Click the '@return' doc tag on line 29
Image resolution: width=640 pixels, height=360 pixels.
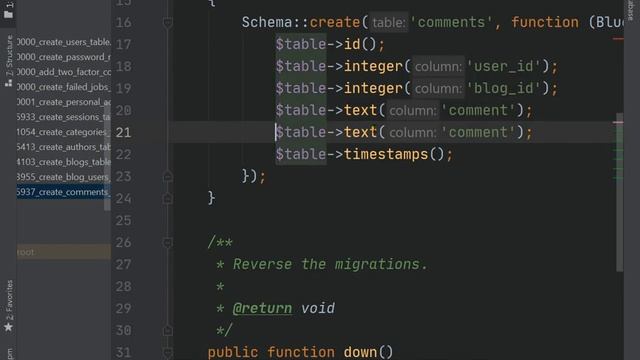pyautogui.click(x=262, y=308)
